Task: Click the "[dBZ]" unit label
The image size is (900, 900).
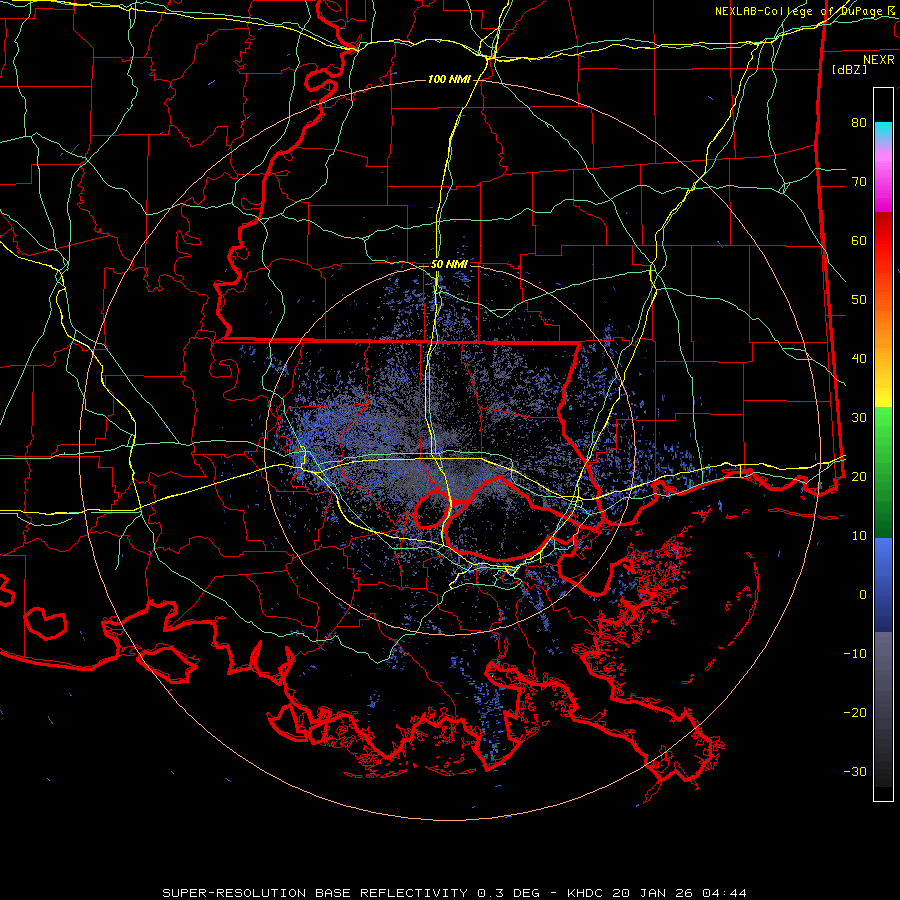Action: [x=849, y=69]
